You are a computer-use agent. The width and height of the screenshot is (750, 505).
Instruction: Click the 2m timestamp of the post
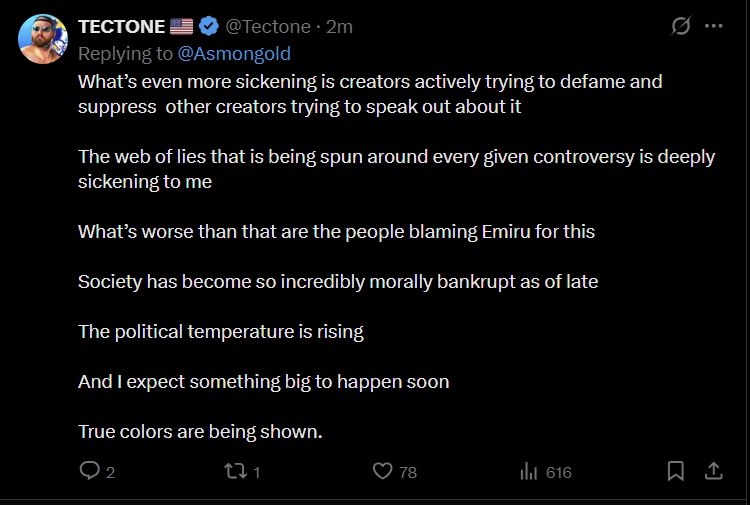[339, 27]
